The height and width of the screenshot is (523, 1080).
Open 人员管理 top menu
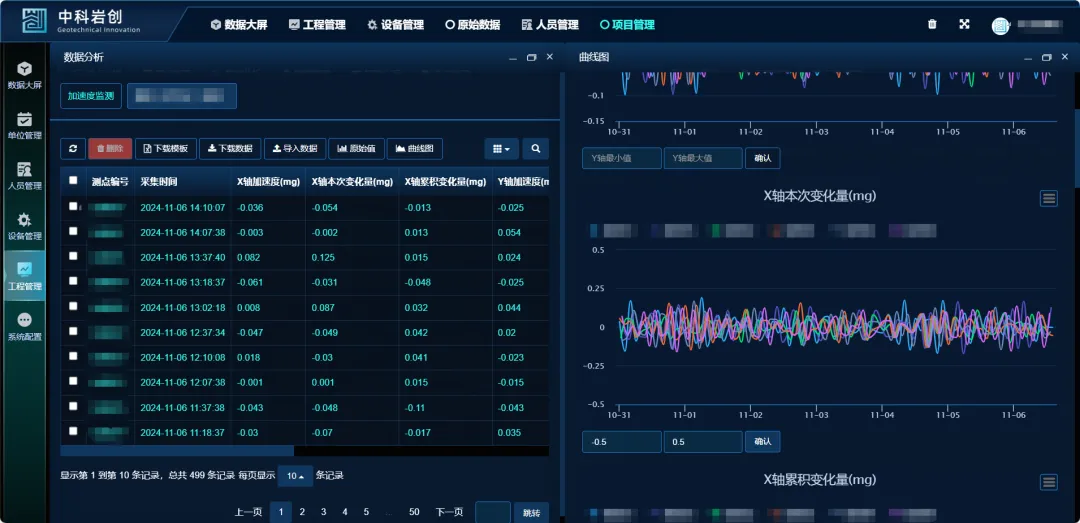(x=550, y=25)
